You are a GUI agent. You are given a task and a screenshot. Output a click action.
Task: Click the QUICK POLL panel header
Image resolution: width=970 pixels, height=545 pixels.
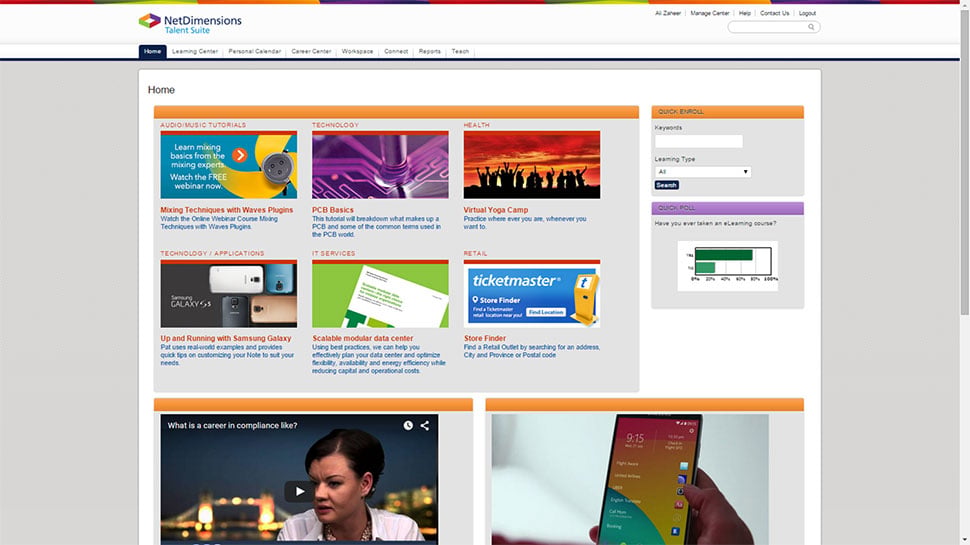click(728, 208)
